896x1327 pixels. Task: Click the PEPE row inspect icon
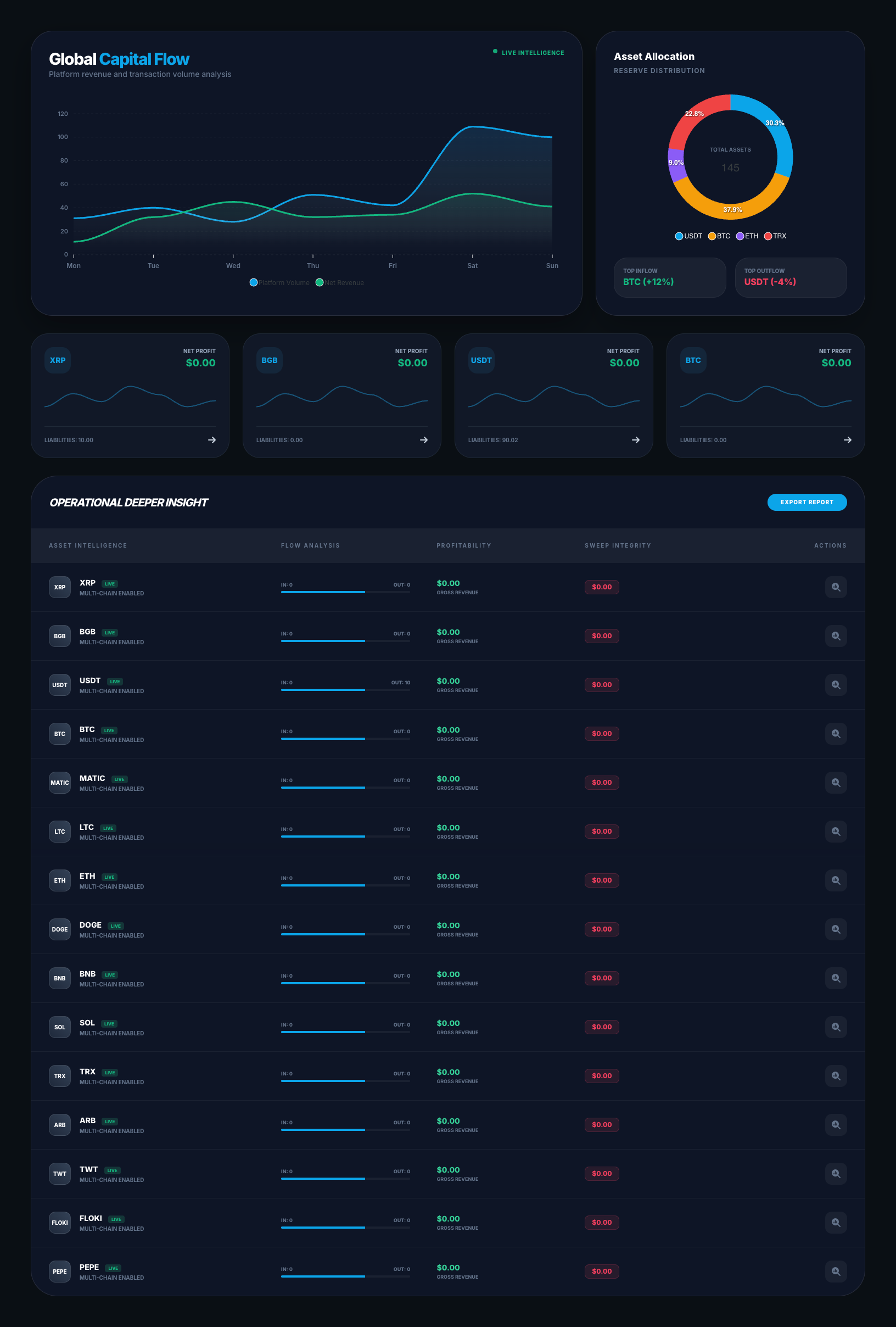(x=836, y=1271)
